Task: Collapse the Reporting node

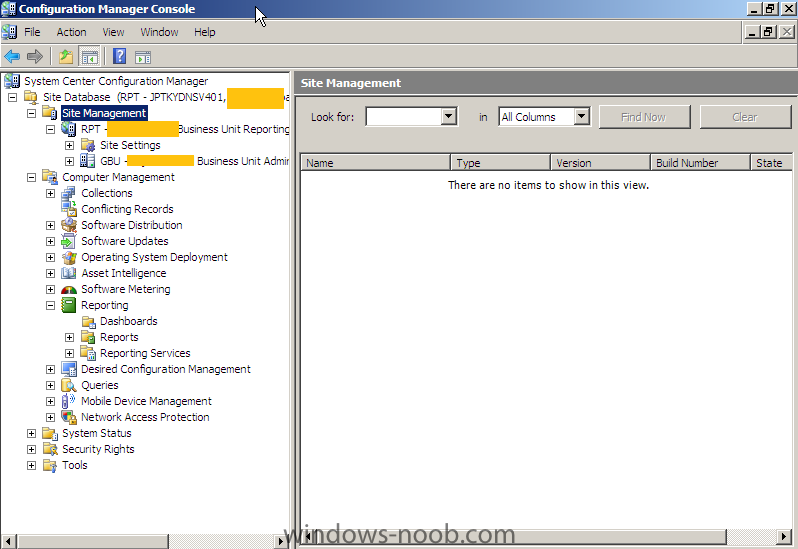Action: (50, 305)
